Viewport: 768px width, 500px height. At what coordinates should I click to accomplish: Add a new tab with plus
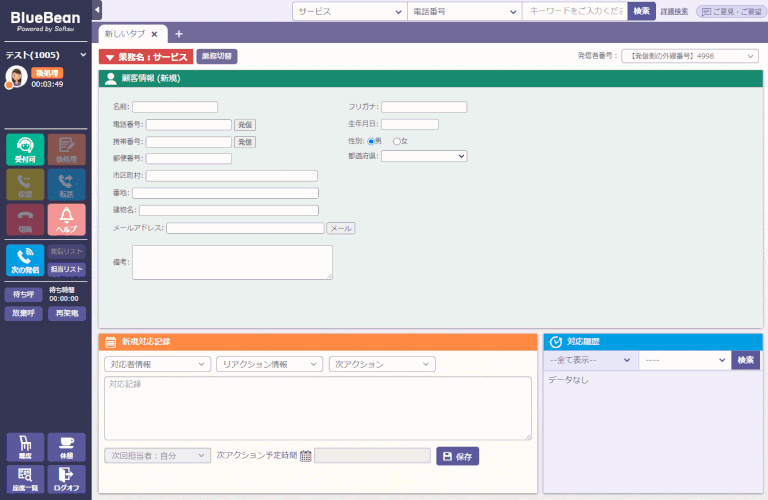click(x=179, y=34)
